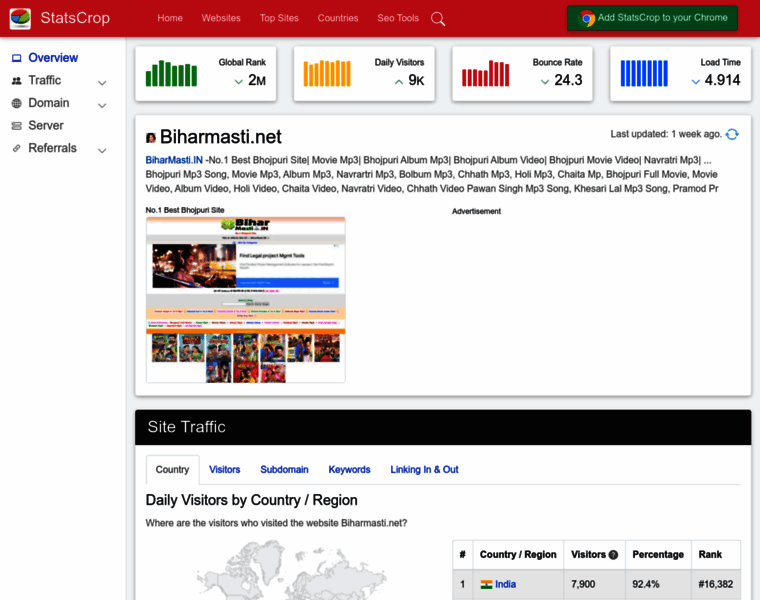Expand the Referrals sidebar section chevron
Image resolution: width=760 pixels, height=600 pixels.
click(102, 151)
